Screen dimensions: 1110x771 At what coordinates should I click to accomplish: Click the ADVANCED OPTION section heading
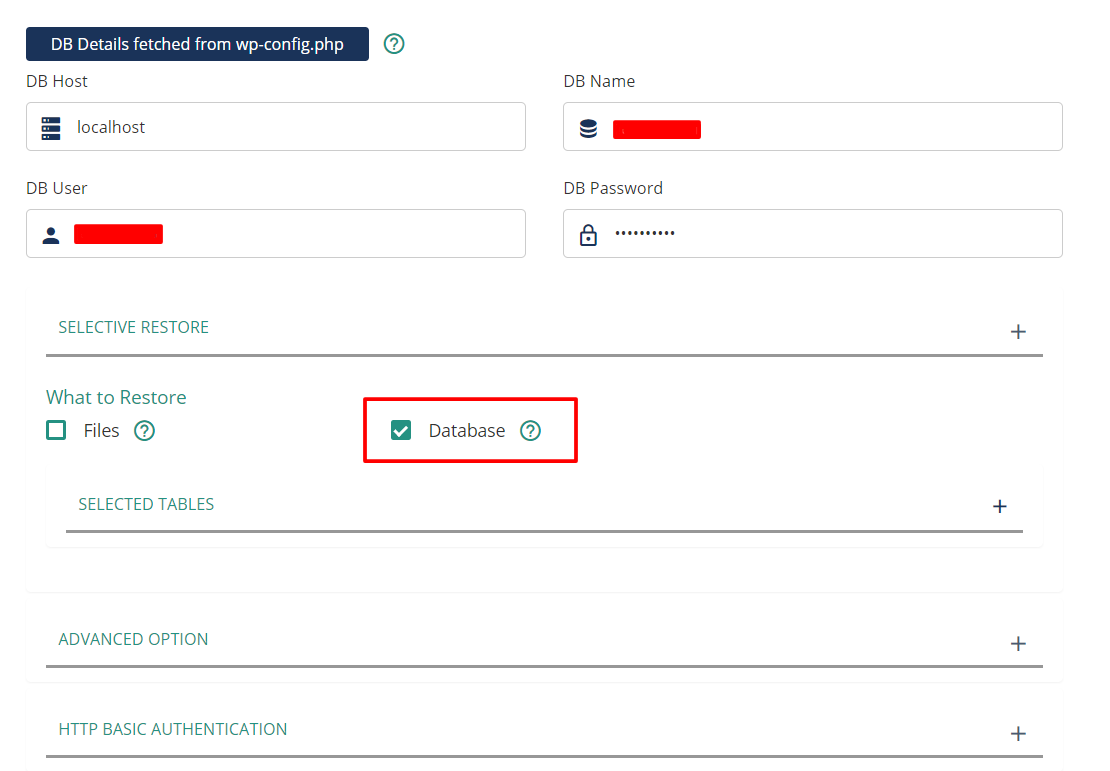coord(133,639)
